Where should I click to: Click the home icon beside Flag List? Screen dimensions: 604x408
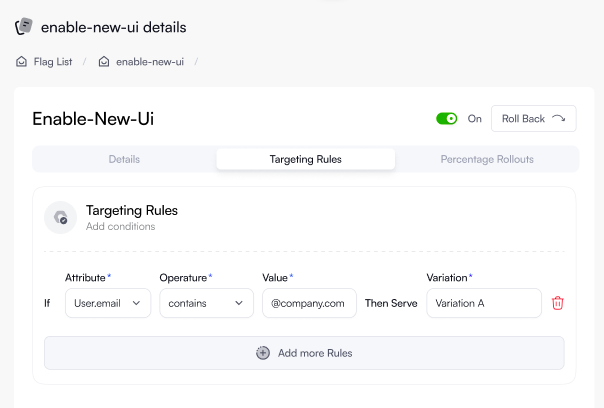21,62
